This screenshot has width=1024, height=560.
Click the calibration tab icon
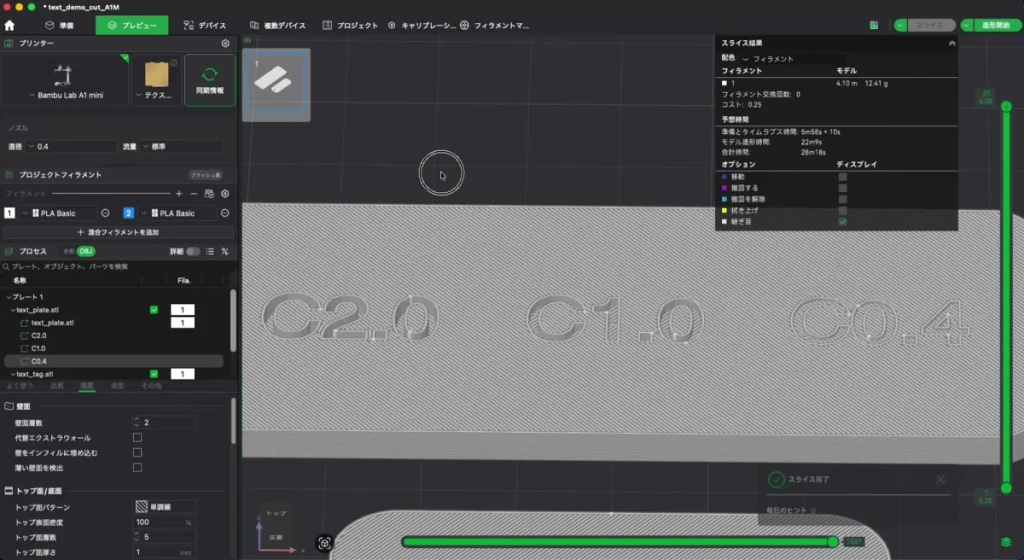[392, 25]
